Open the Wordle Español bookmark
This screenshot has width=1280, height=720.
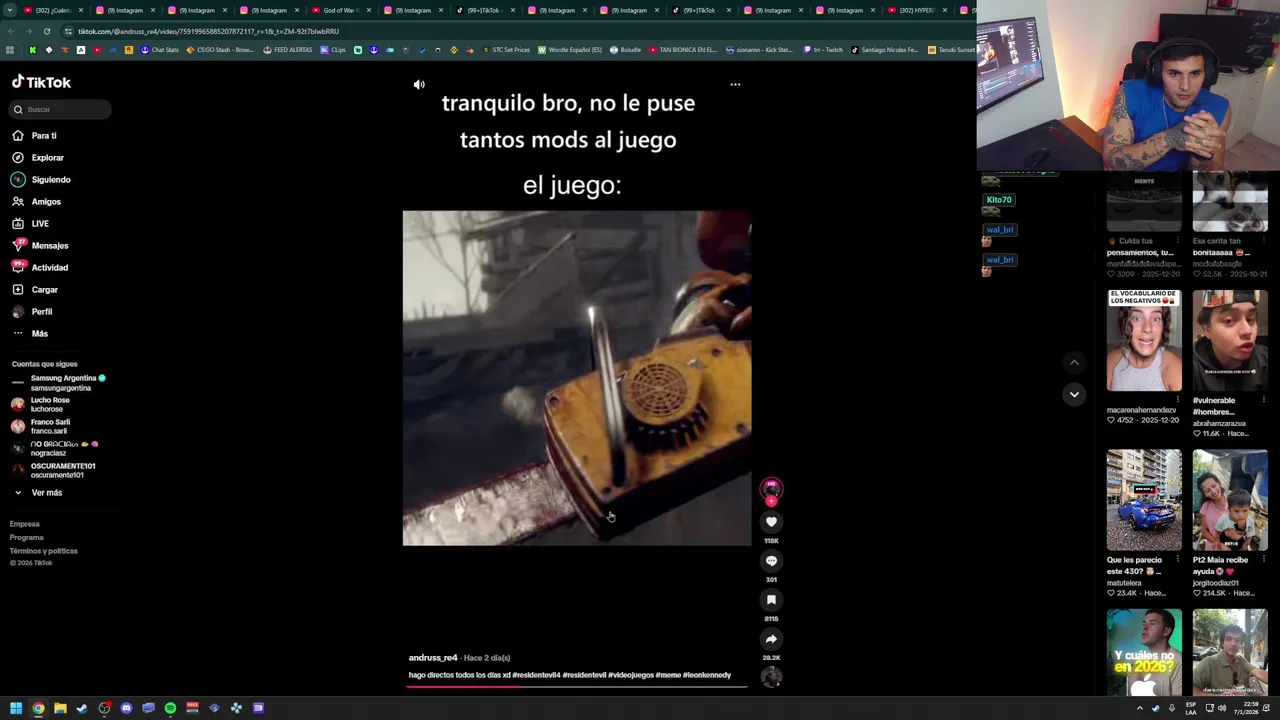[x=570, y=50]
